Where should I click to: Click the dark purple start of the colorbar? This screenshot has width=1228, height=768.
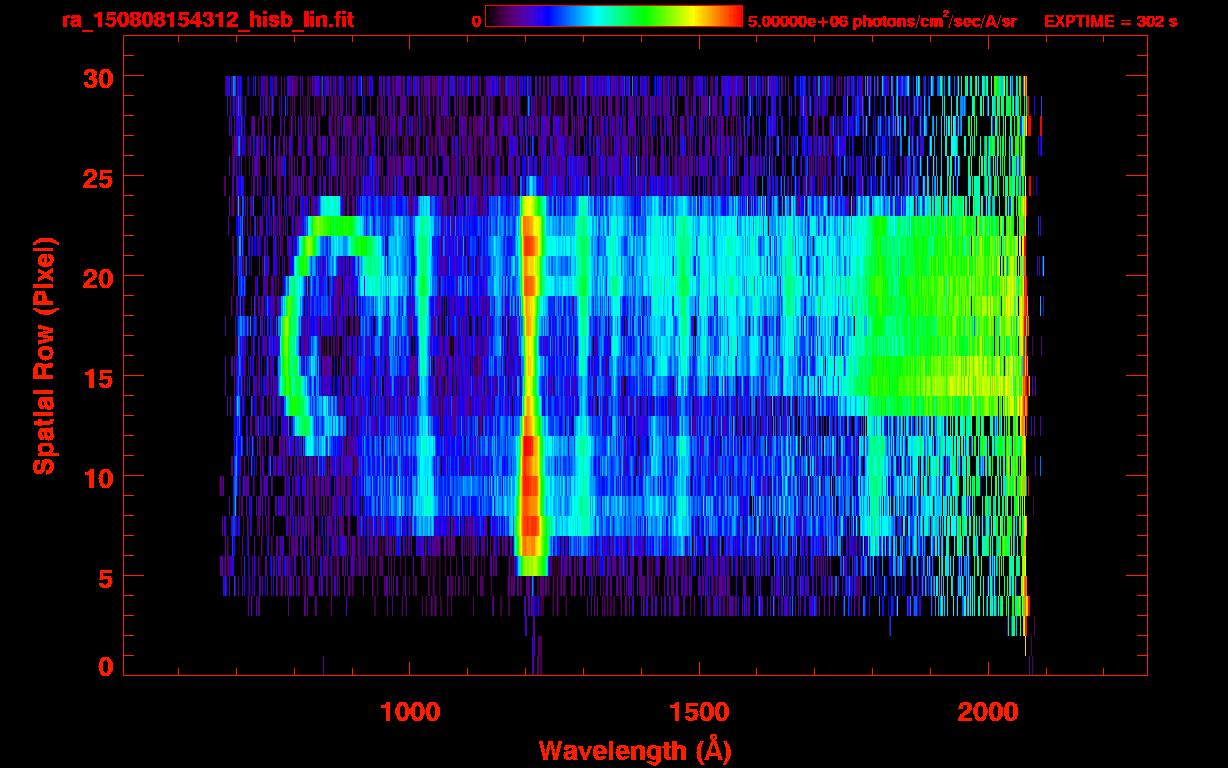point(497,17)
